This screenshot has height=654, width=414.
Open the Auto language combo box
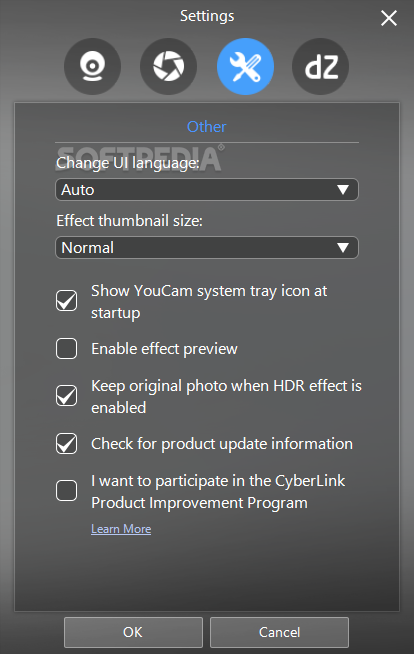pyautogui.click(x=207, y=190)
